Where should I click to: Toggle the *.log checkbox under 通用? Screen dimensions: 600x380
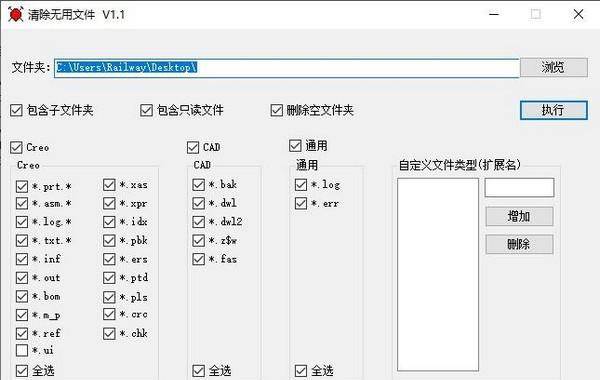(x=301, y=185)
